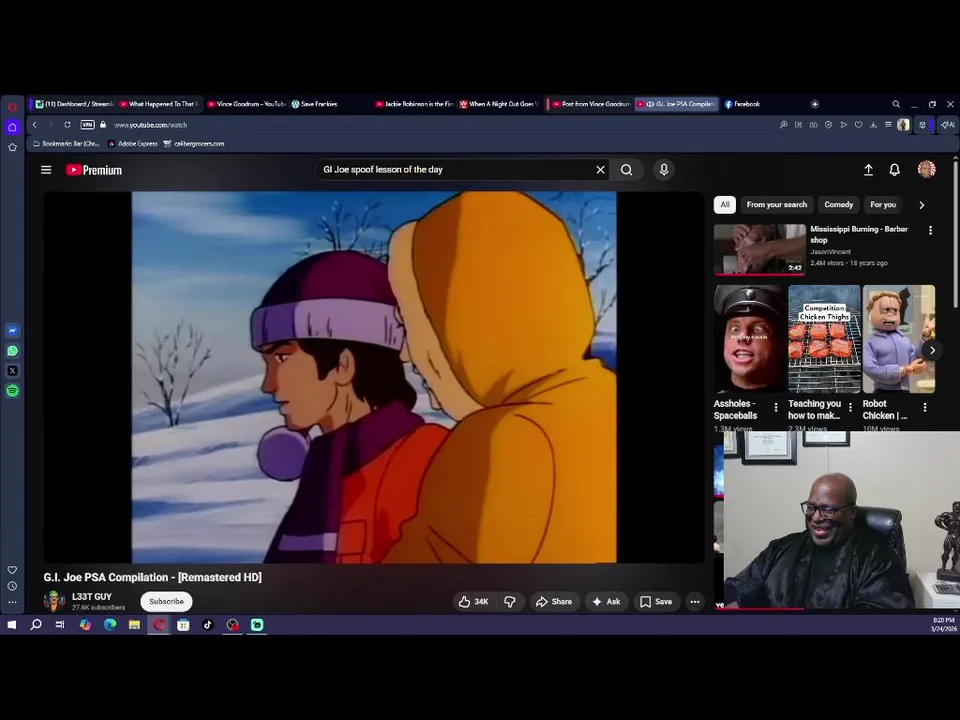The height and width of the screenshot is (720, 960).
Task: Like the video with thumbs-up 34K
Action: point(474,602)
